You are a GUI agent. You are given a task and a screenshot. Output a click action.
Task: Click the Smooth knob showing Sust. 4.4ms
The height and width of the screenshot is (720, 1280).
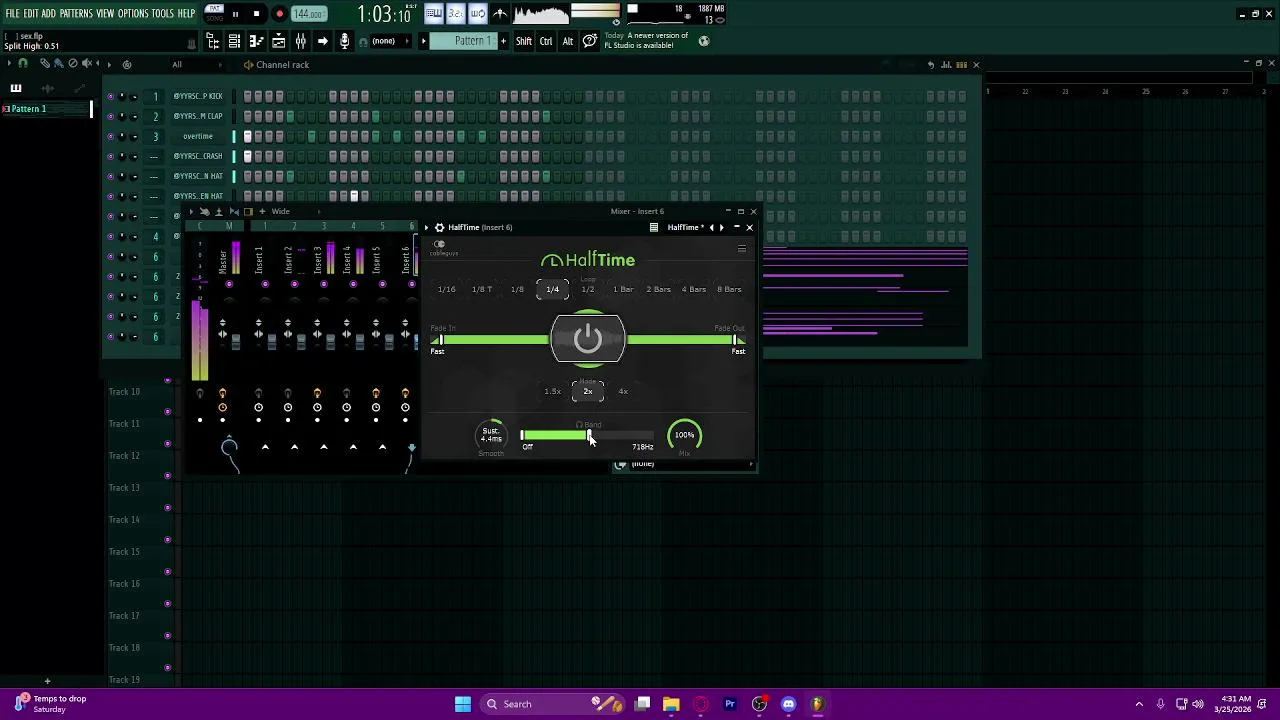[x=491, y=435]
